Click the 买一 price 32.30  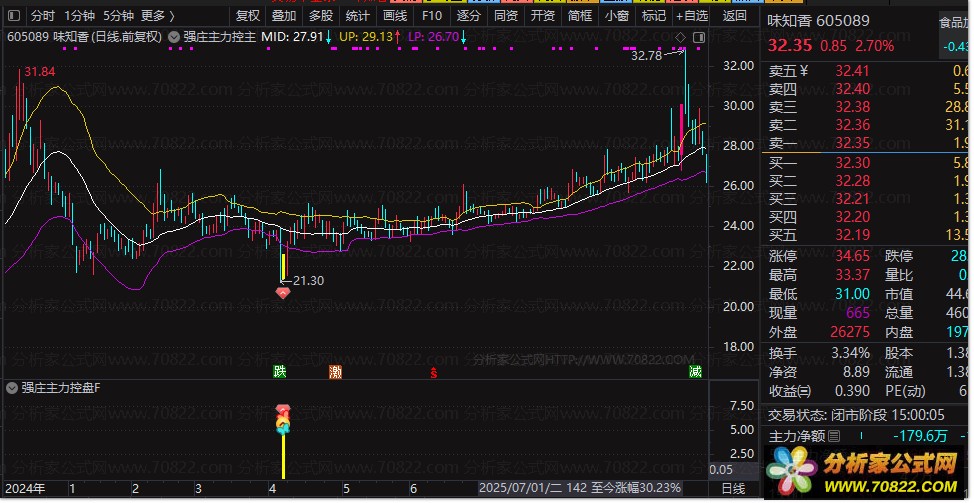click(x=852, y=163)
